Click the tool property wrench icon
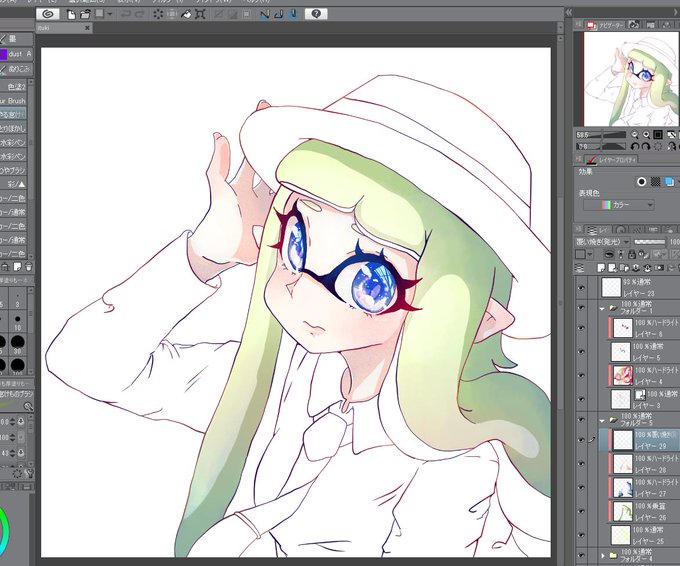This screenshot has height=566, width=680. click(29, 474)
